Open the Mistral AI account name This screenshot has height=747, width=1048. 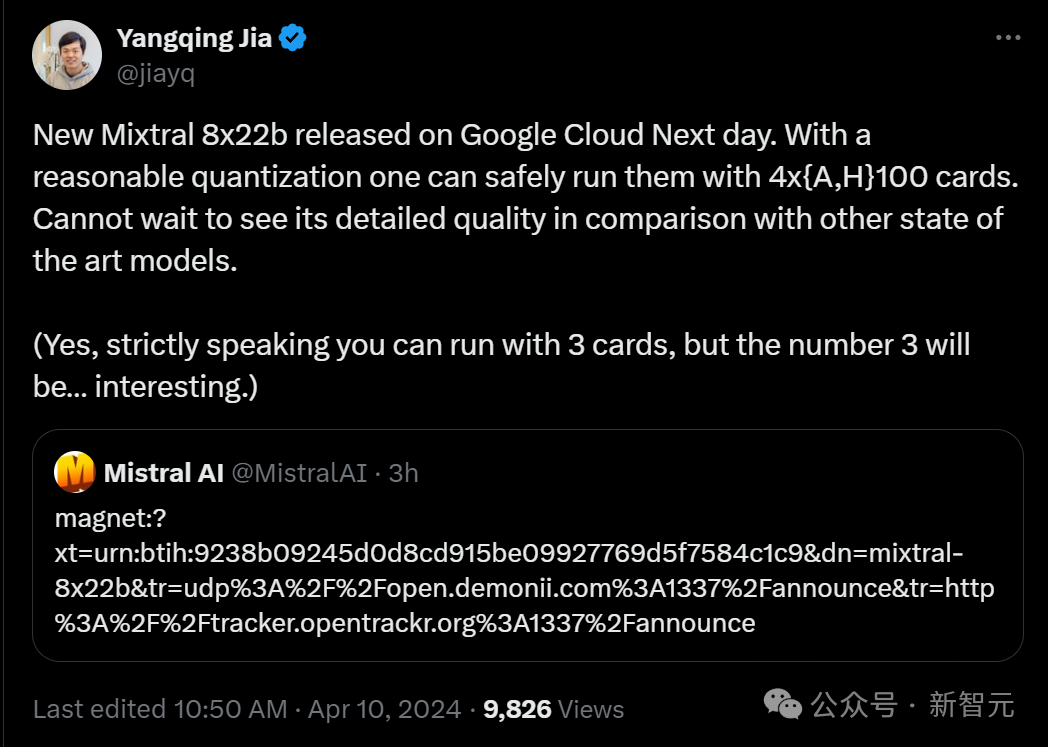click(164, 473)
